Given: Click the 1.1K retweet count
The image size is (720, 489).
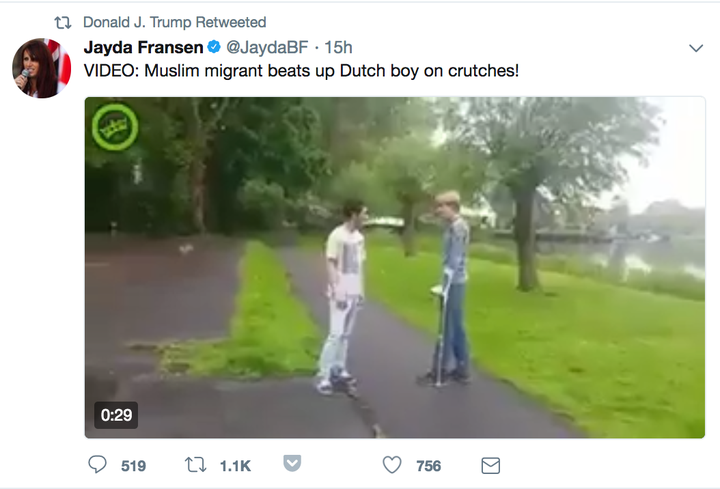Looking at the screenshot, I should [235, 466].
